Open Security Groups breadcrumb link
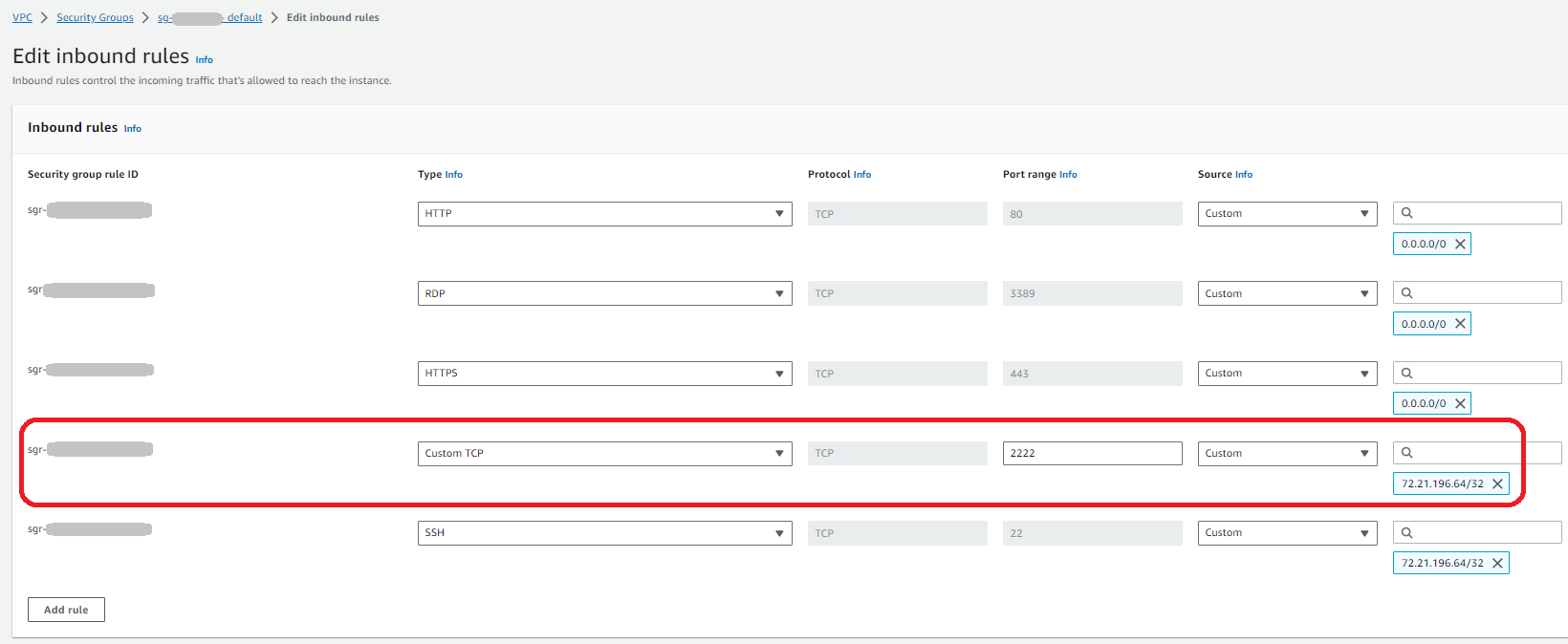This screenshot has width=1568, height=644. click(95, 17)
